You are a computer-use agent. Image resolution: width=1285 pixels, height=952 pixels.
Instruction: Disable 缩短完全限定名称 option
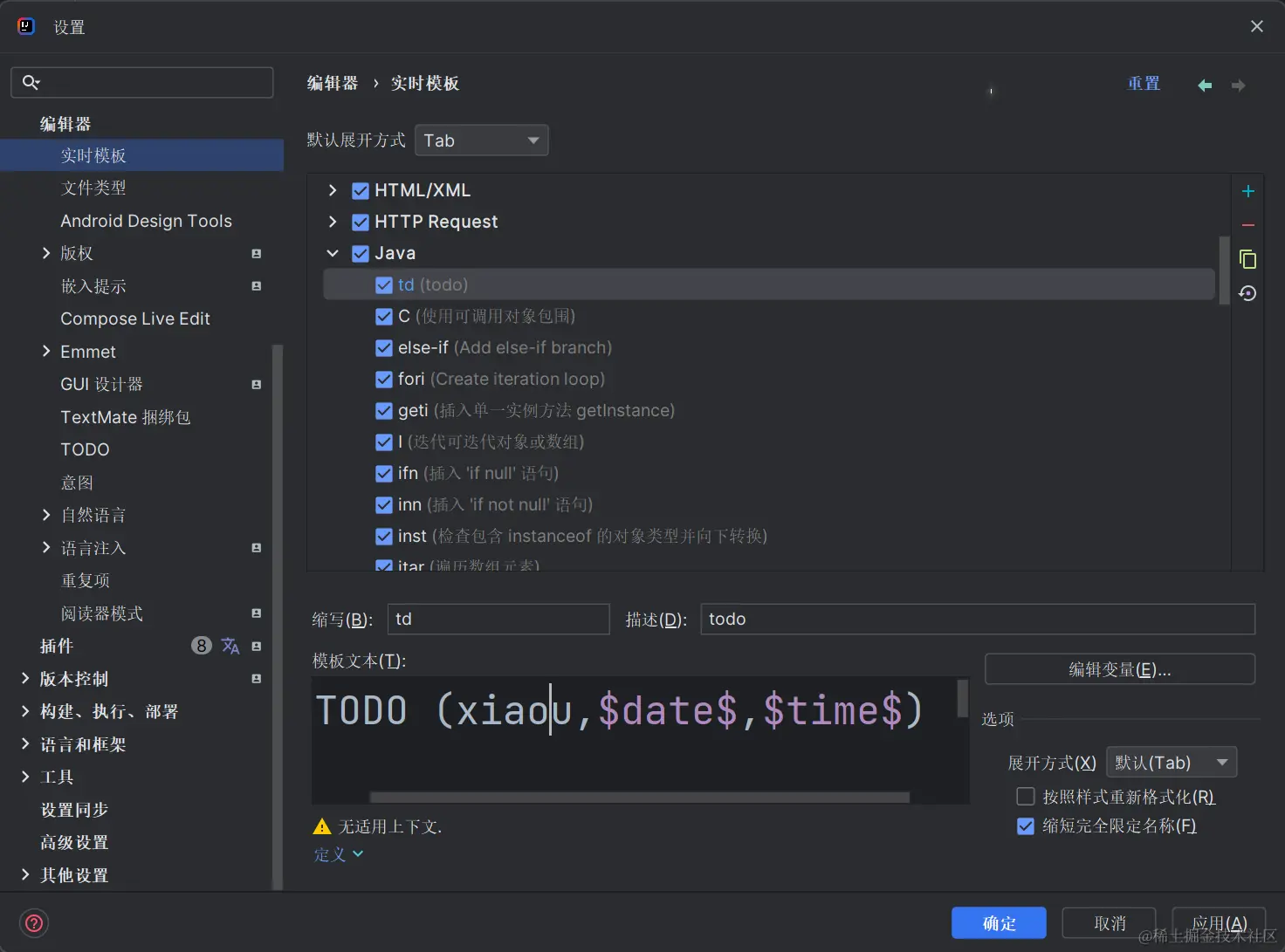click(1026, 825)
